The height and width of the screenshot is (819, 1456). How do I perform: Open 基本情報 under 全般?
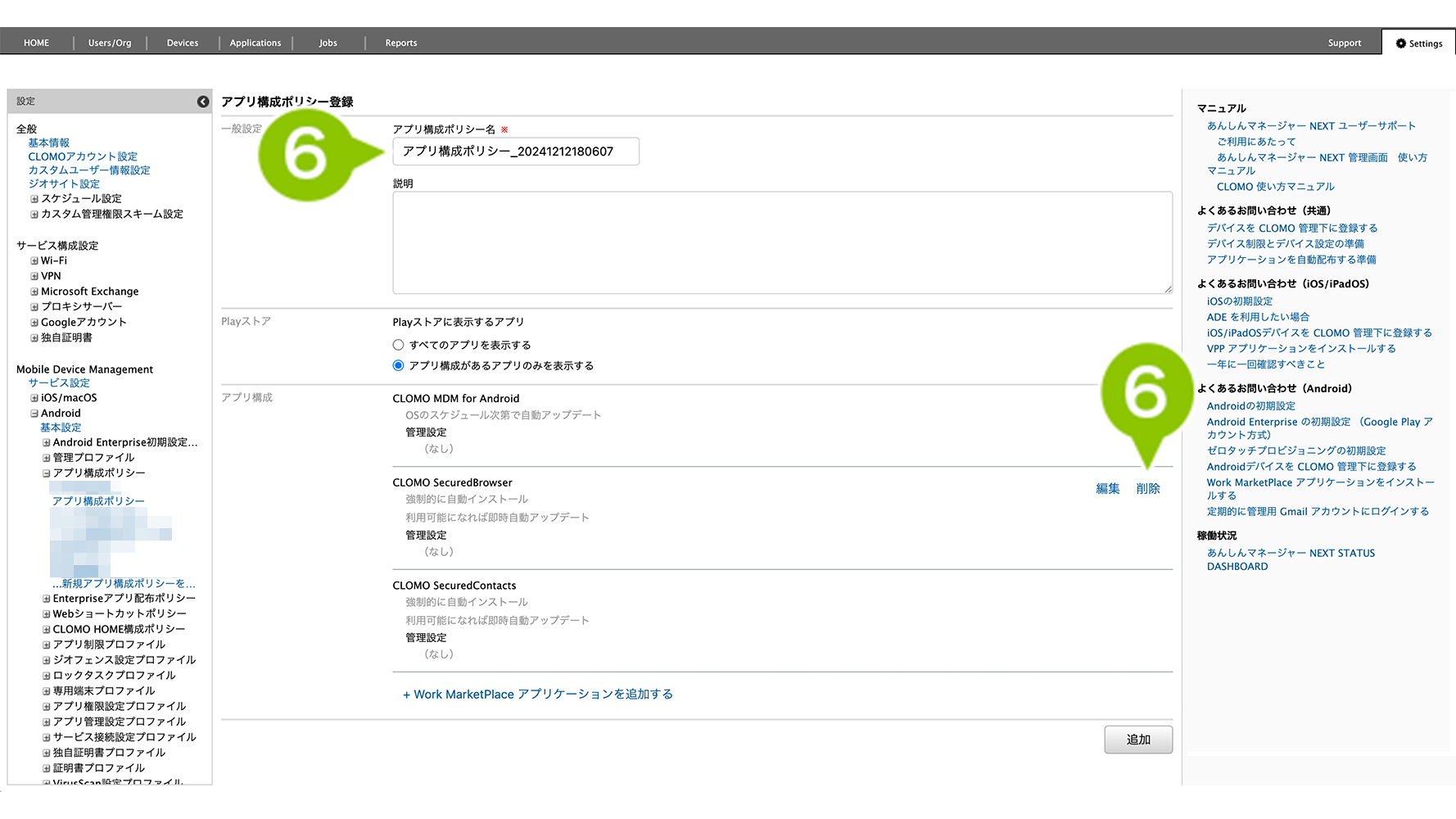(49, 143)
